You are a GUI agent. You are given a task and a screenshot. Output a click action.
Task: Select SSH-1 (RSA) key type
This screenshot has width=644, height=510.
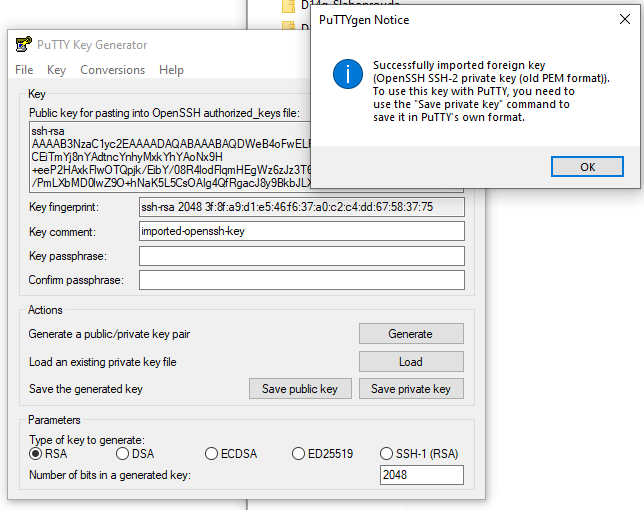click(387, 454)
